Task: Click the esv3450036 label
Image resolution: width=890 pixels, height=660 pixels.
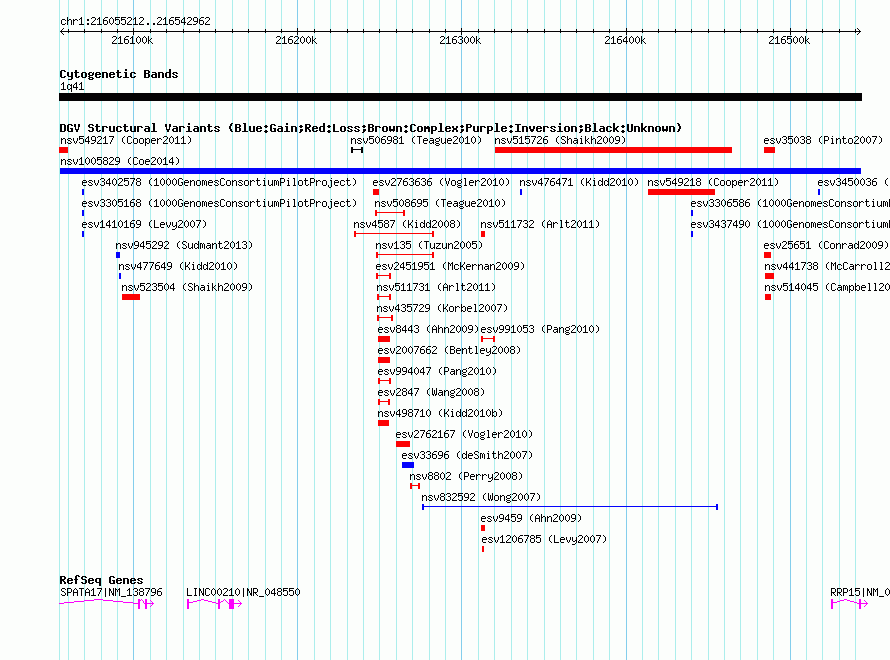Action: [x=853, y=182]
